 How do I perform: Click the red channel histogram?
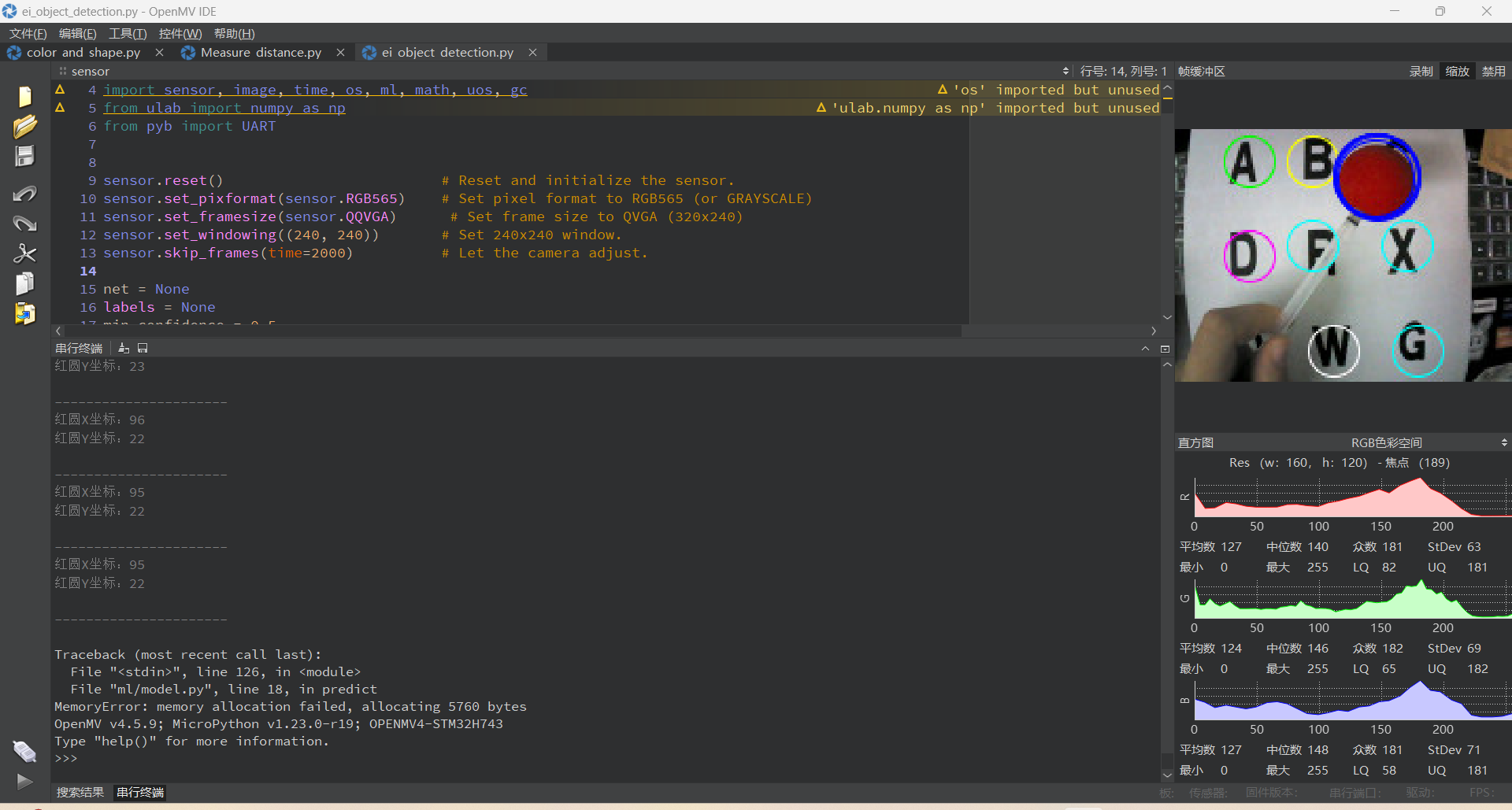[x=1353, y=496]
